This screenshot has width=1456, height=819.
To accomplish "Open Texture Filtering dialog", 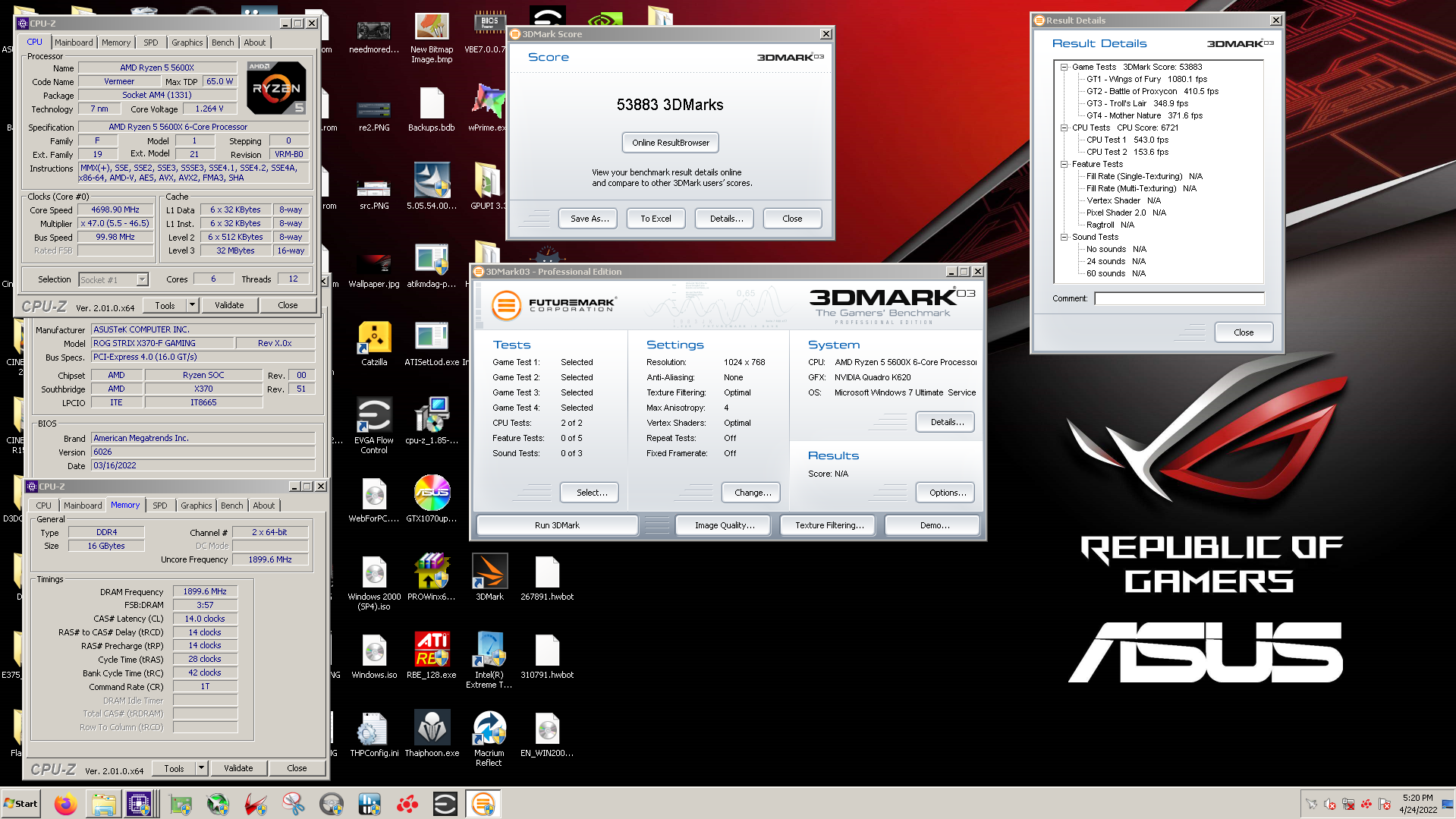I will (829, 525).
